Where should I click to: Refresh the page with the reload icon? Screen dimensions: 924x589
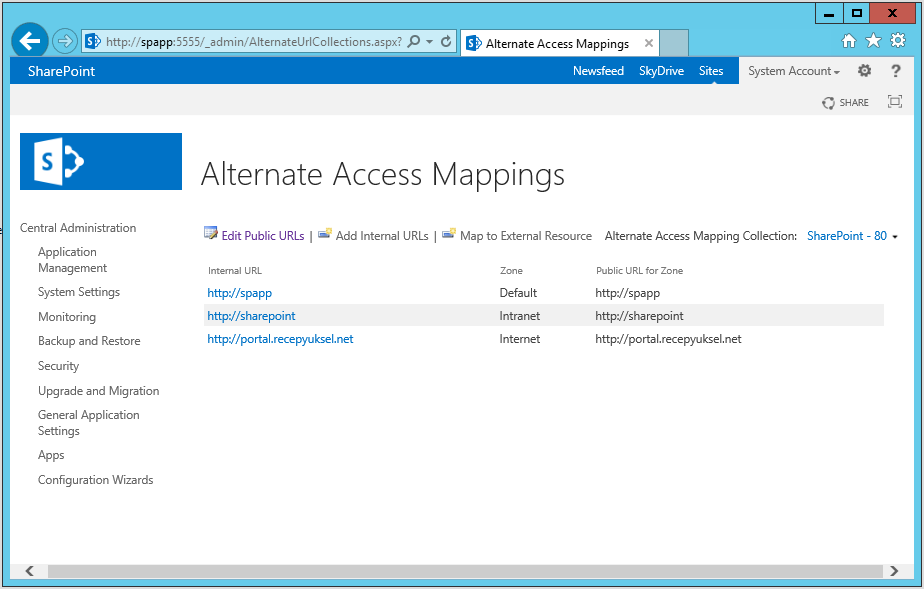[446, 41]
